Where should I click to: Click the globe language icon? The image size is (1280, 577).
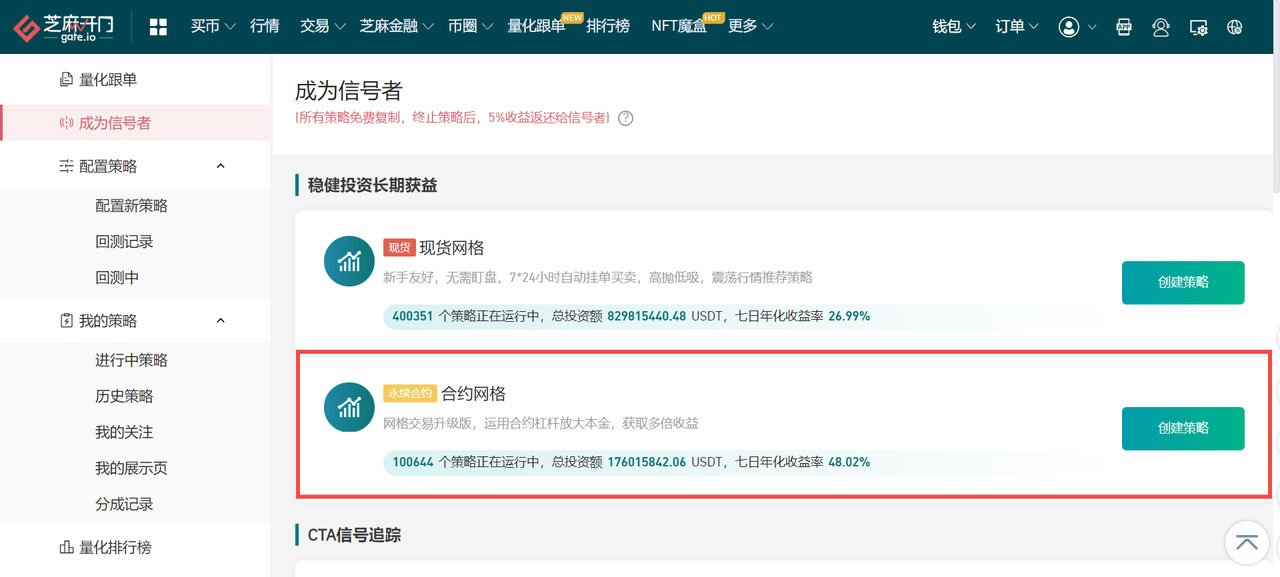pyautogui.click(x=1235, y=27)
